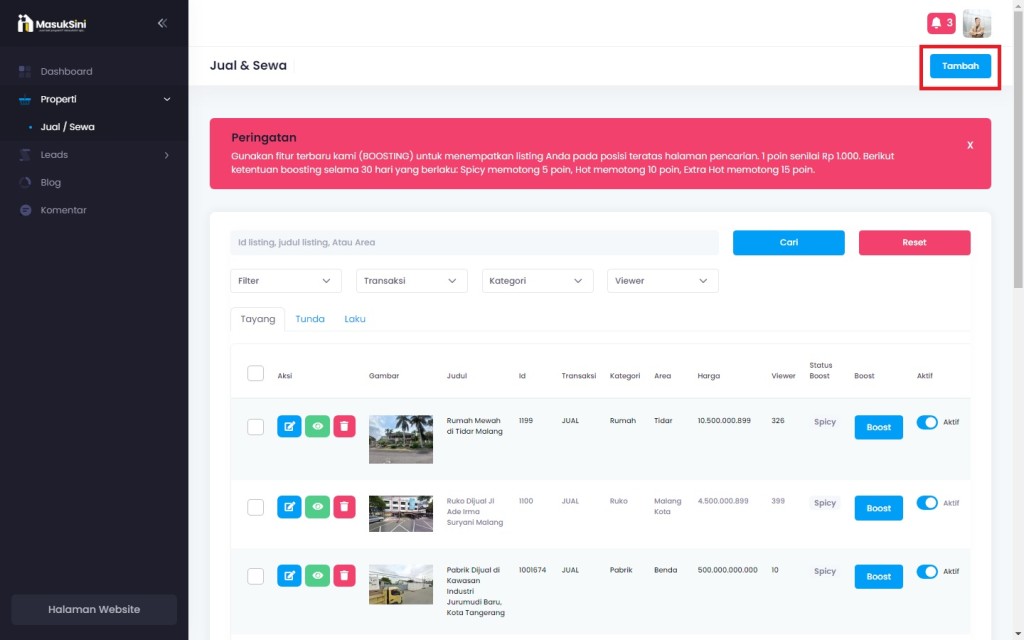Preview the Ruko Dijual listing via eye icon
Screen dimensions: 1024x640
point(317,507)
